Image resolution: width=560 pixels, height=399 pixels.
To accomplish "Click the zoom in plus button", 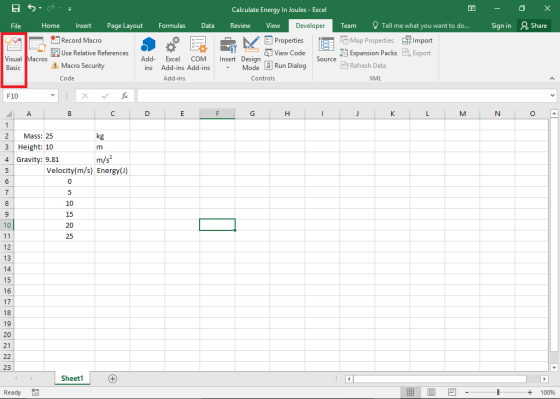I will pyautogui.click(x=530, y=392).
